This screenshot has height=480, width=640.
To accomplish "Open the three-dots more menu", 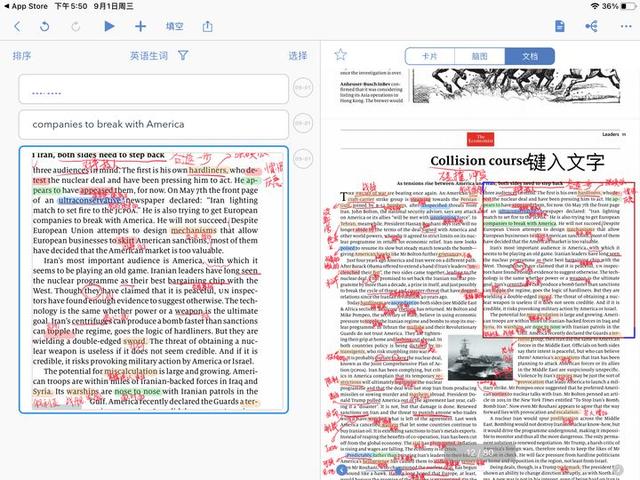I will coord(626,27).
